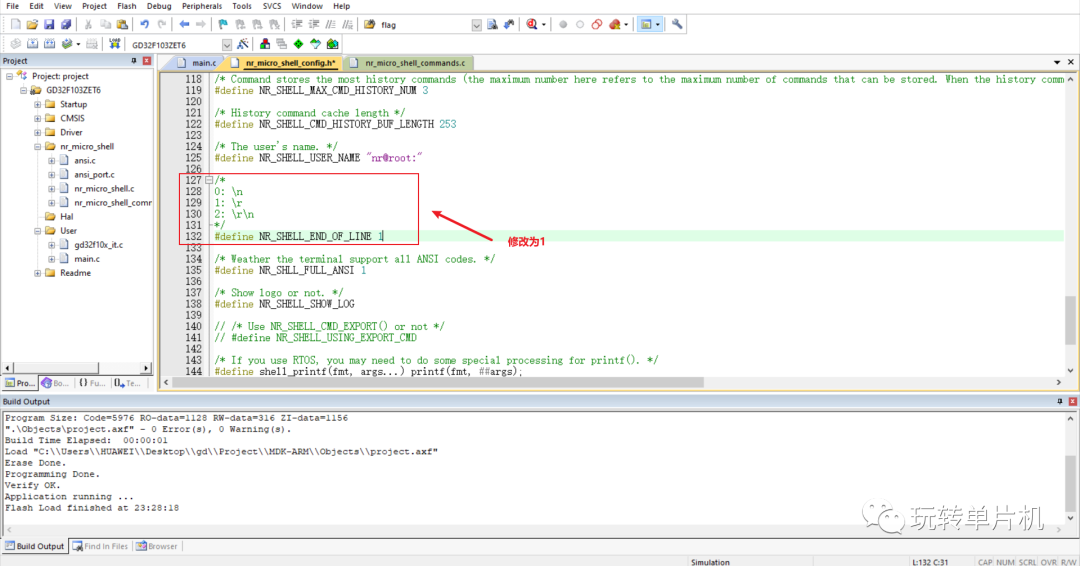This screenshot has height=566, width=1080.
Task: Insert a bookmark using the flag icon
Action: [x=222, y=24]
